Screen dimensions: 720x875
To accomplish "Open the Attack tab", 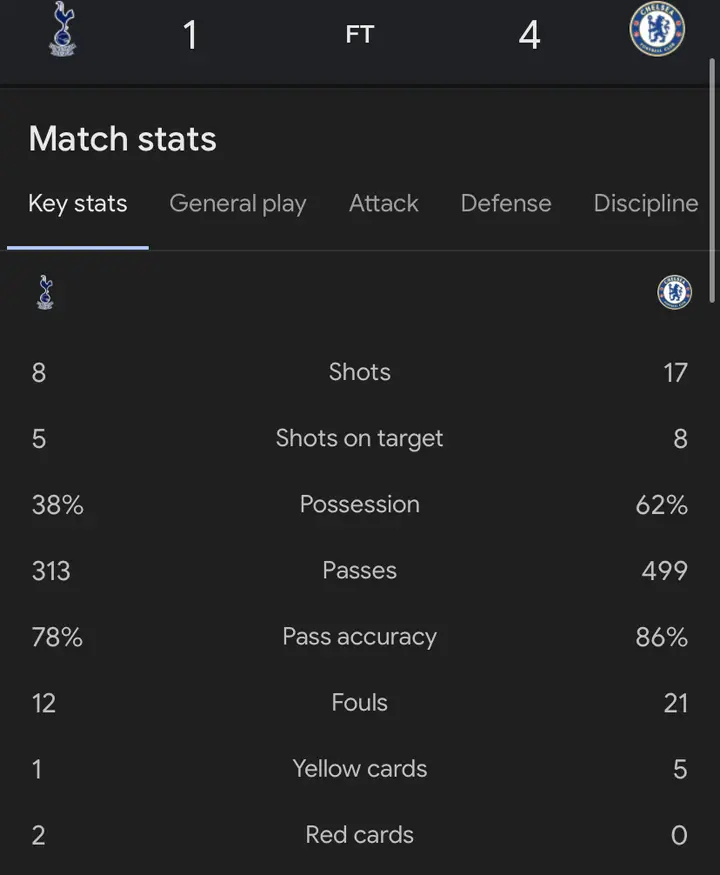I will point(383,204).
